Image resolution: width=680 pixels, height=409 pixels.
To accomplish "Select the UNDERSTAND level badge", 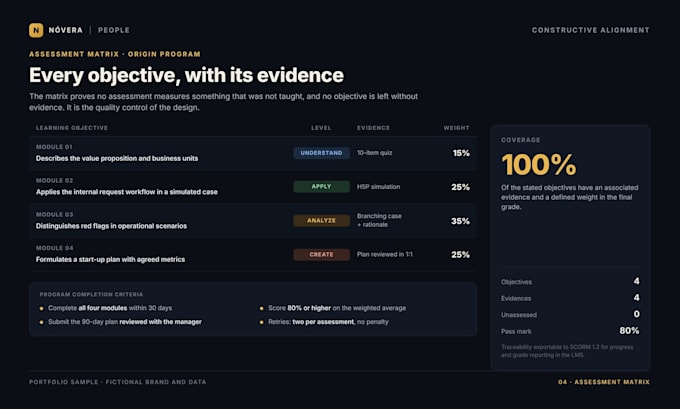I will pyautogui.click(x=321, y=153).
